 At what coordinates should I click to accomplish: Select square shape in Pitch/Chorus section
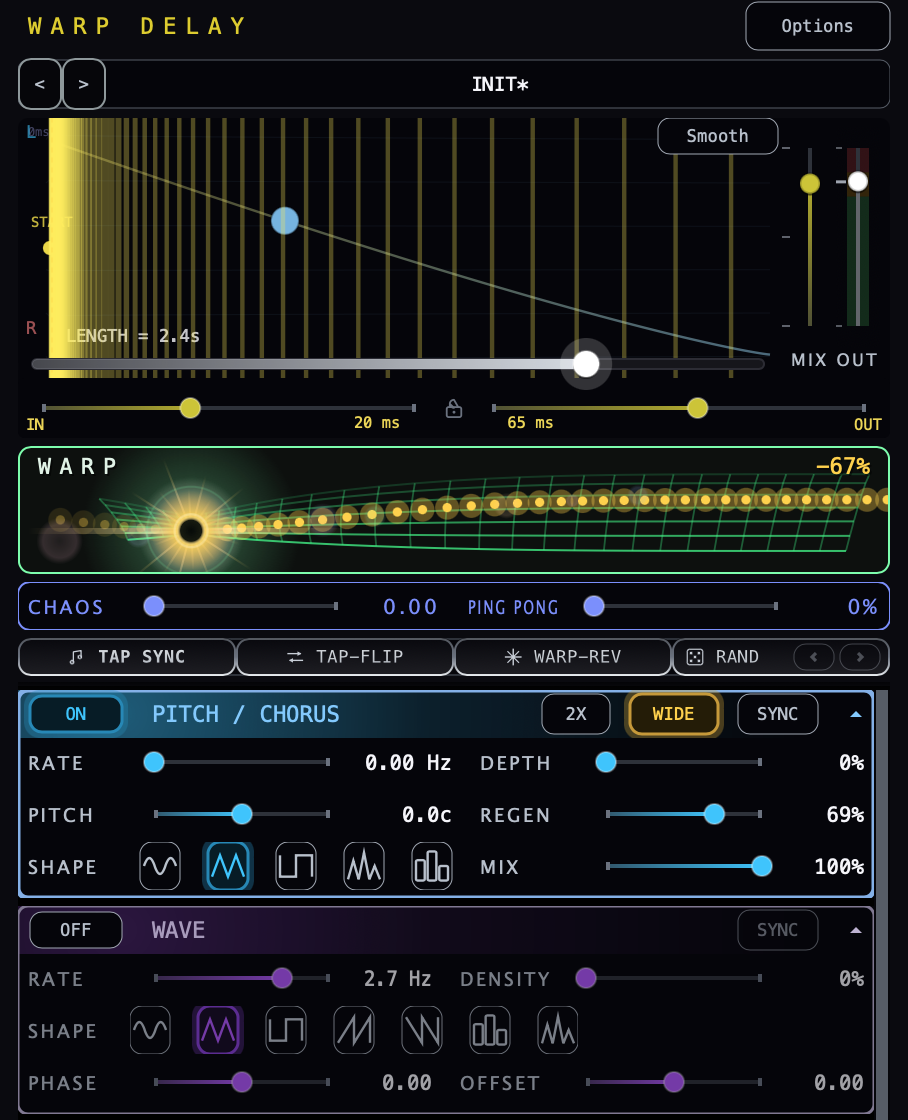[x=296, y=866]
